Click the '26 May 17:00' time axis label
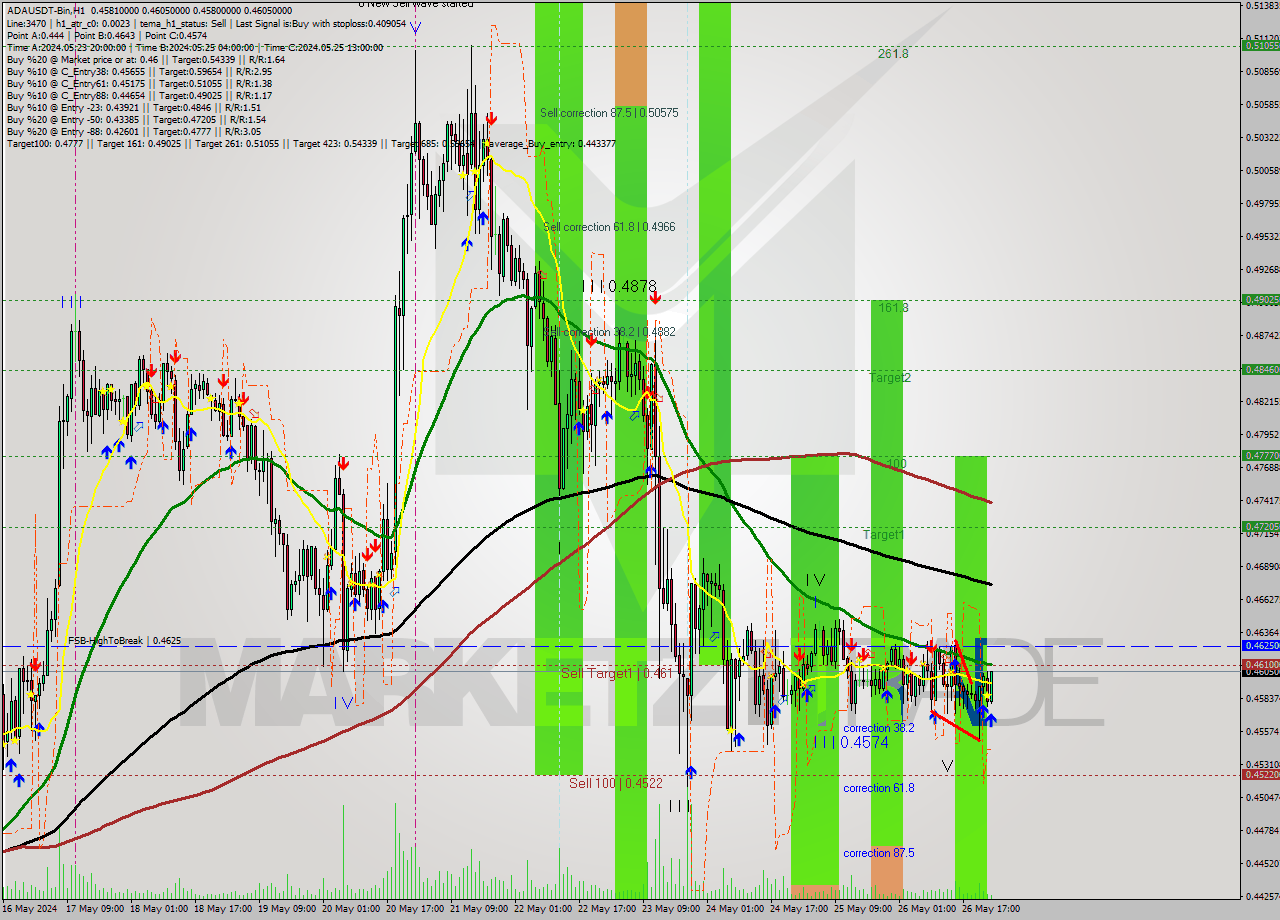 pyautogui.click(x=990, y=909)
